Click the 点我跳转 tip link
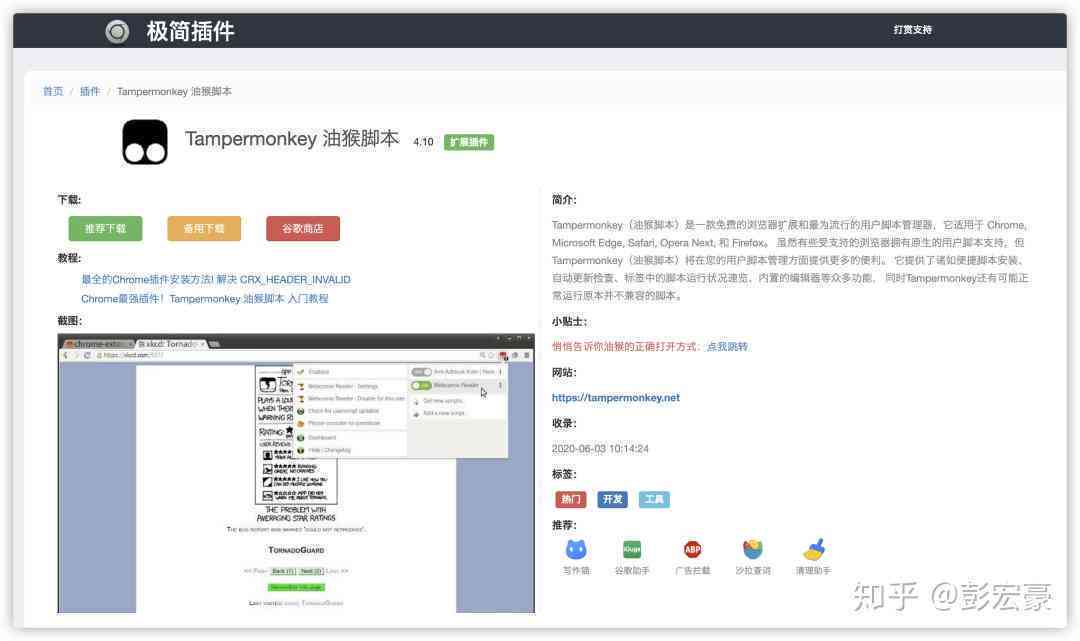The height and width of the screenshot is (641, 1080). tap(727, 346)
